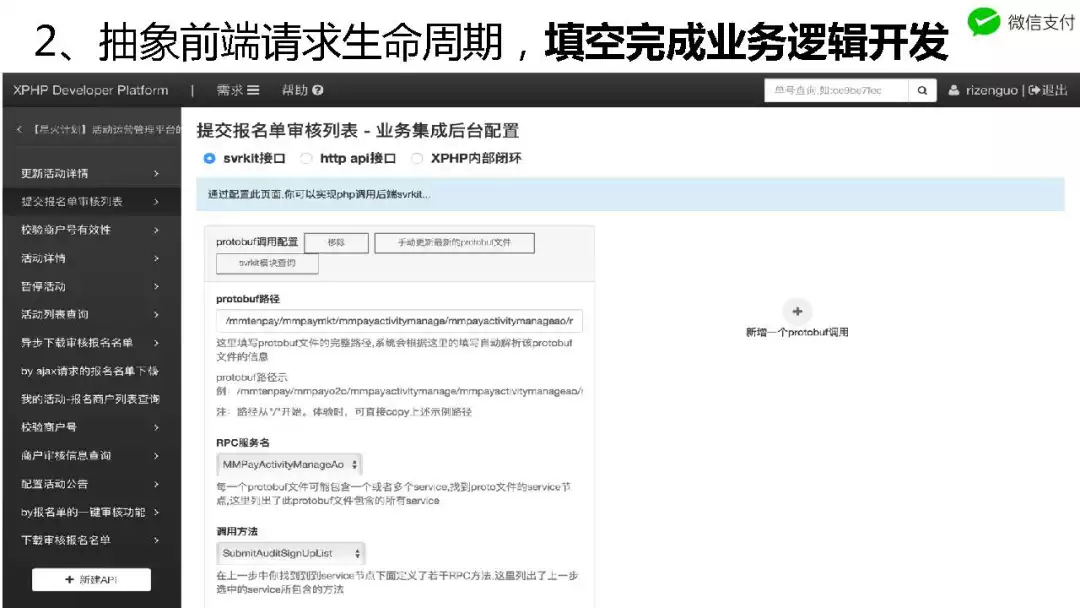The image size is (1080, 608).
Task: Click the 新建API button
Action: (91, 580)
